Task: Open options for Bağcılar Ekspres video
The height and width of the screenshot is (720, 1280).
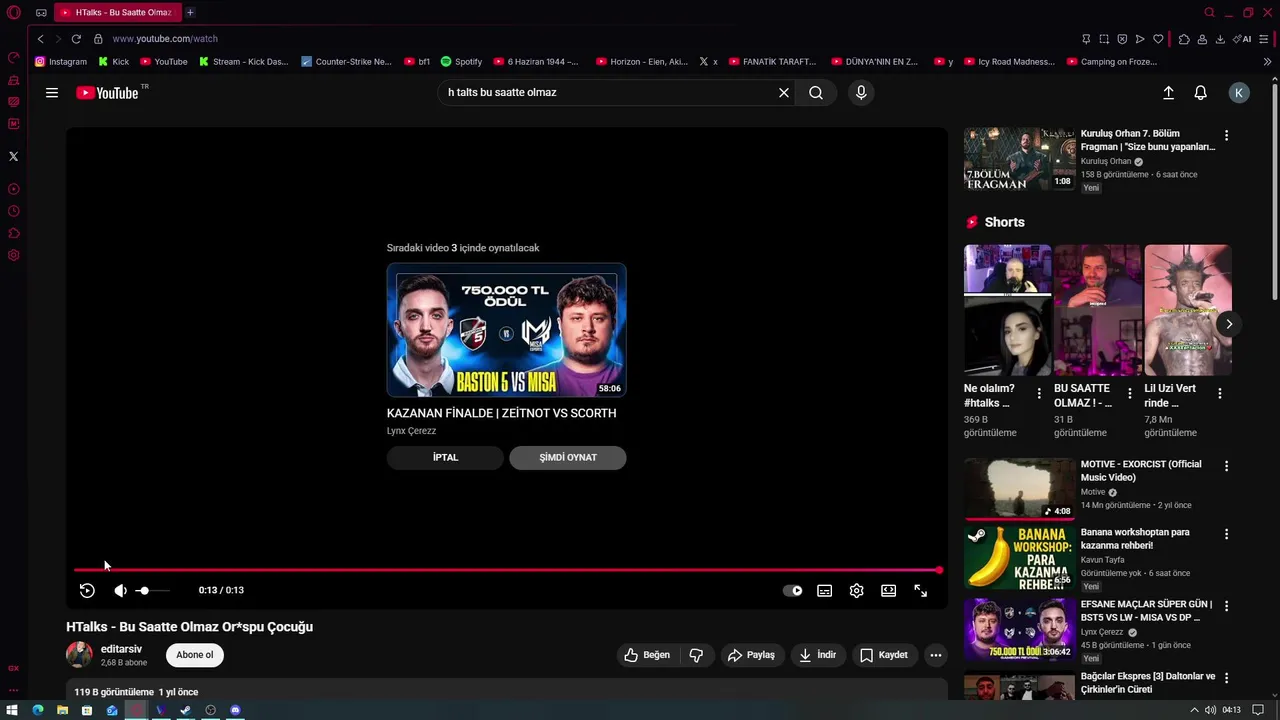Action: click(x=1227, y=678)
